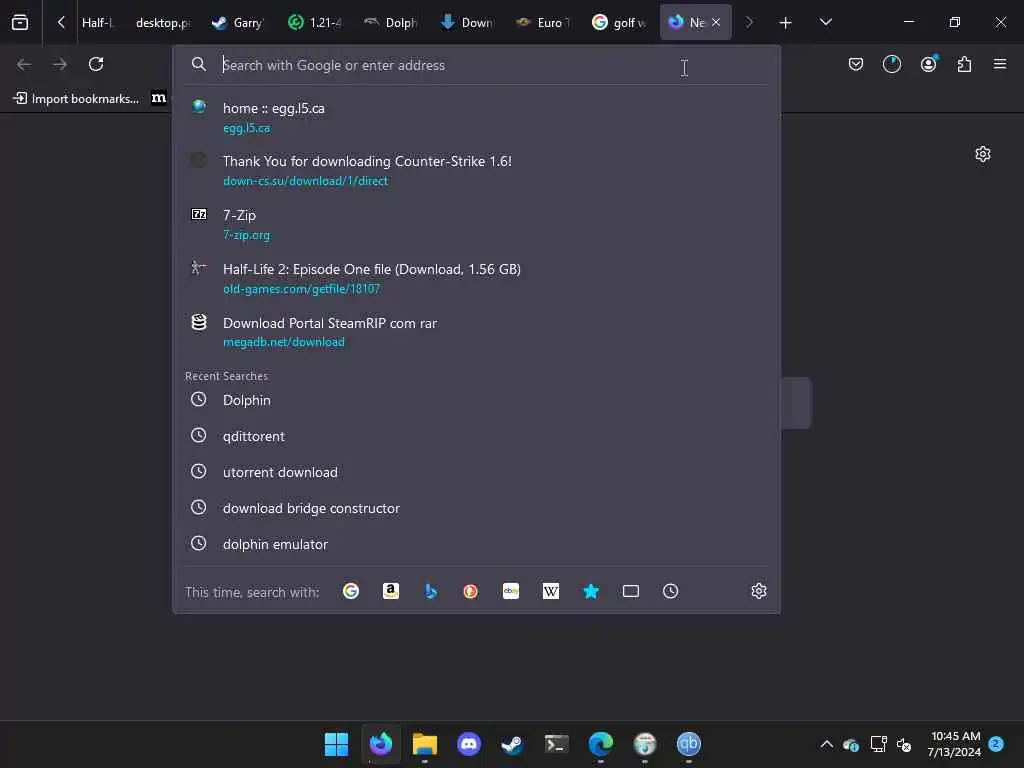Select the home :: egg.l5.ca suggestion
The height and width of the screenshot is (768, 1024).
pos(477,118)
